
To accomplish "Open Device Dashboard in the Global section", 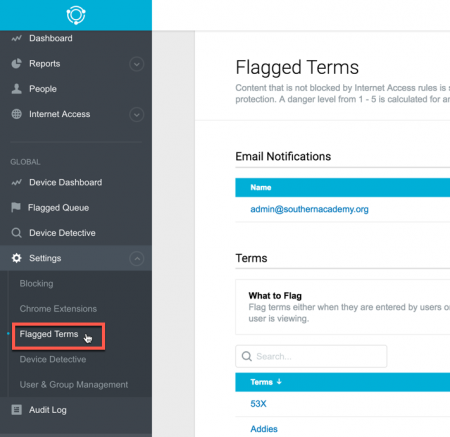I will click(x=66, y=182).
